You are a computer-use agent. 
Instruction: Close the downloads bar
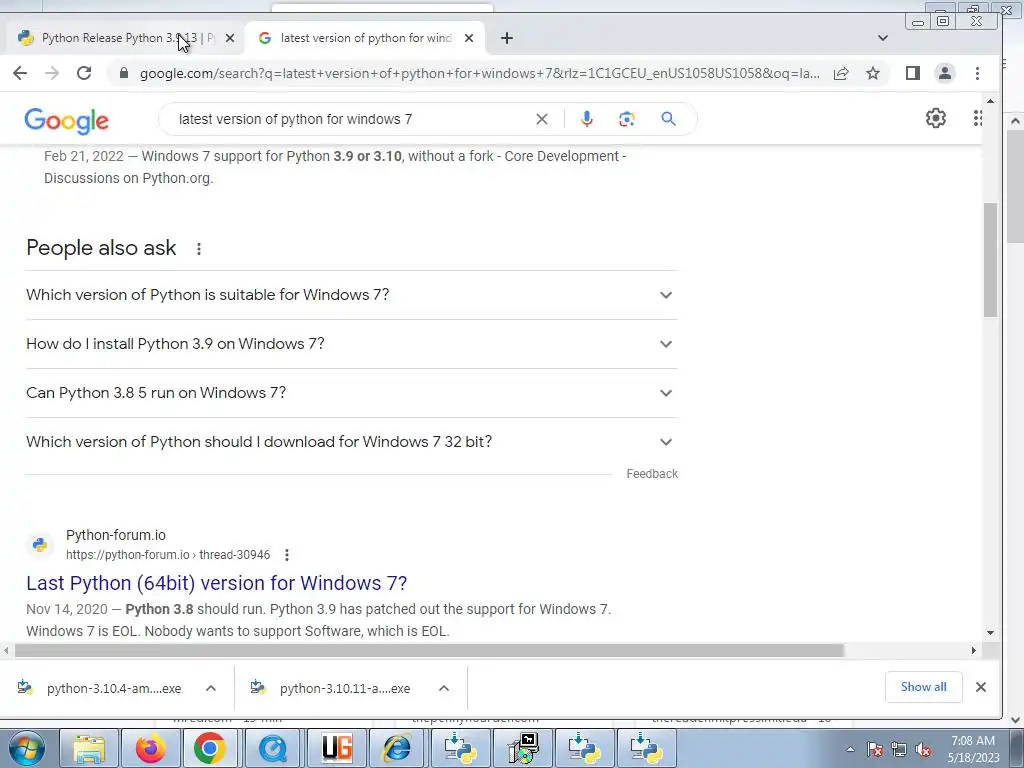[981, 687]
